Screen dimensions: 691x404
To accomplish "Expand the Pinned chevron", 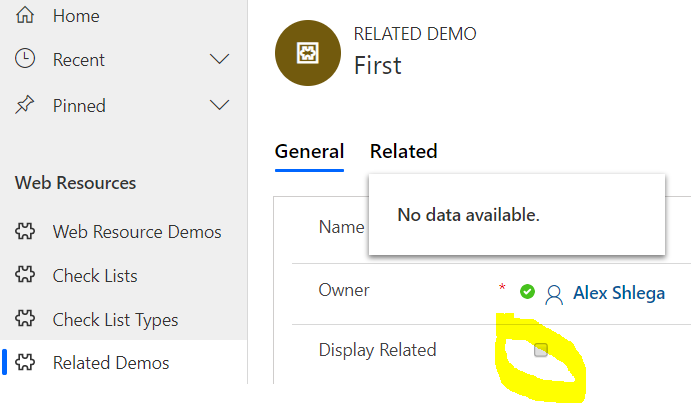I will (x=219, y=105).
